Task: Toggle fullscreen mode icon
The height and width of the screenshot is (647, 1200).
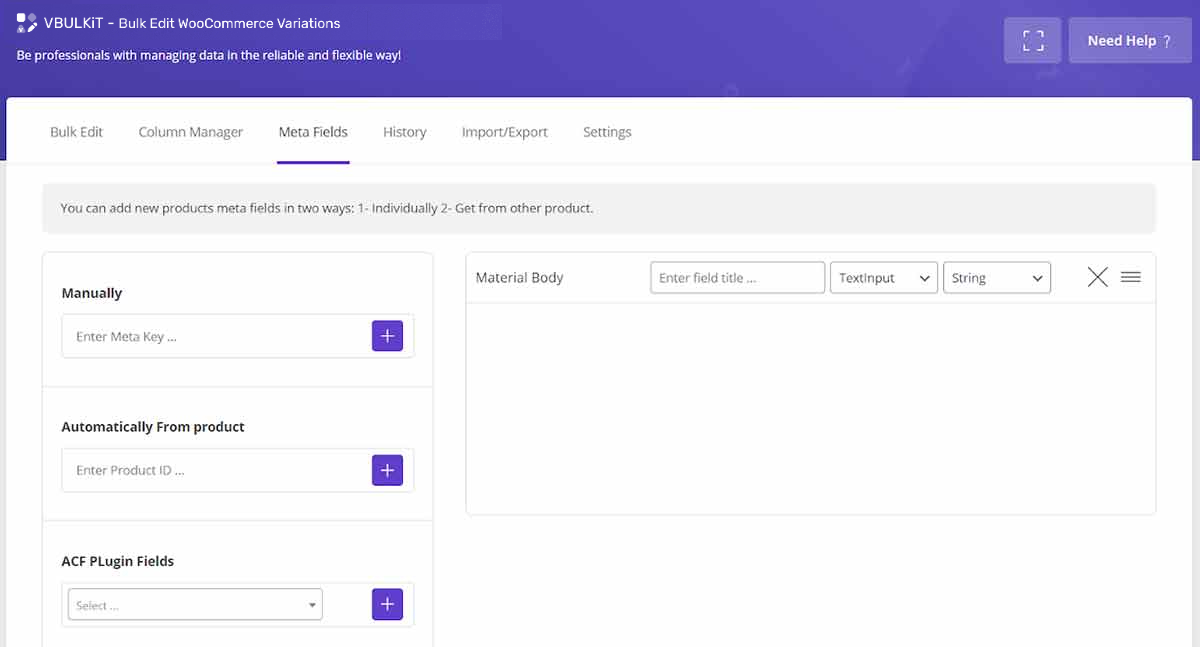Action: [1033, 41]
